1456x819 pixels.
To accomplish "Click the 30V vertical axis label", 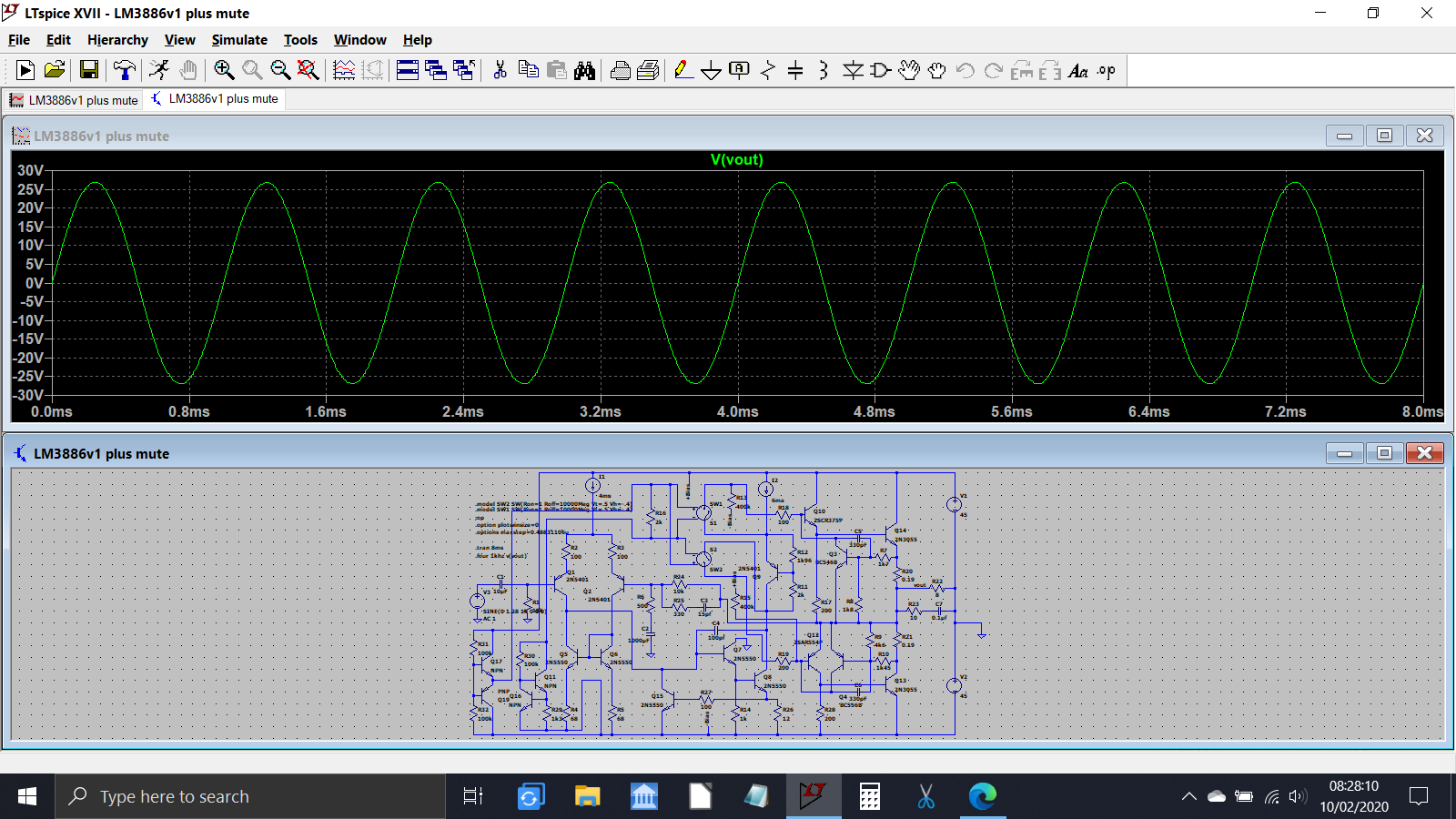I will tap(30, 170).
